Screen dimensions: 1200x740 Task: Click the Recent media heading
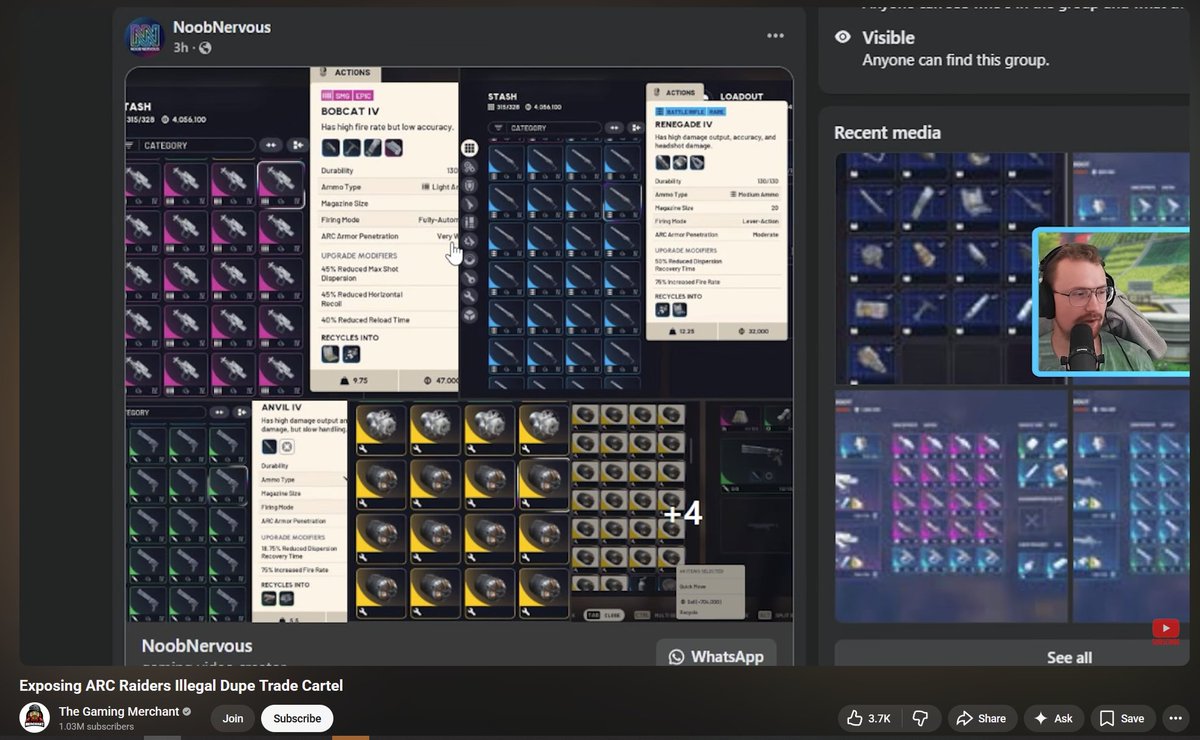point(887,132)
